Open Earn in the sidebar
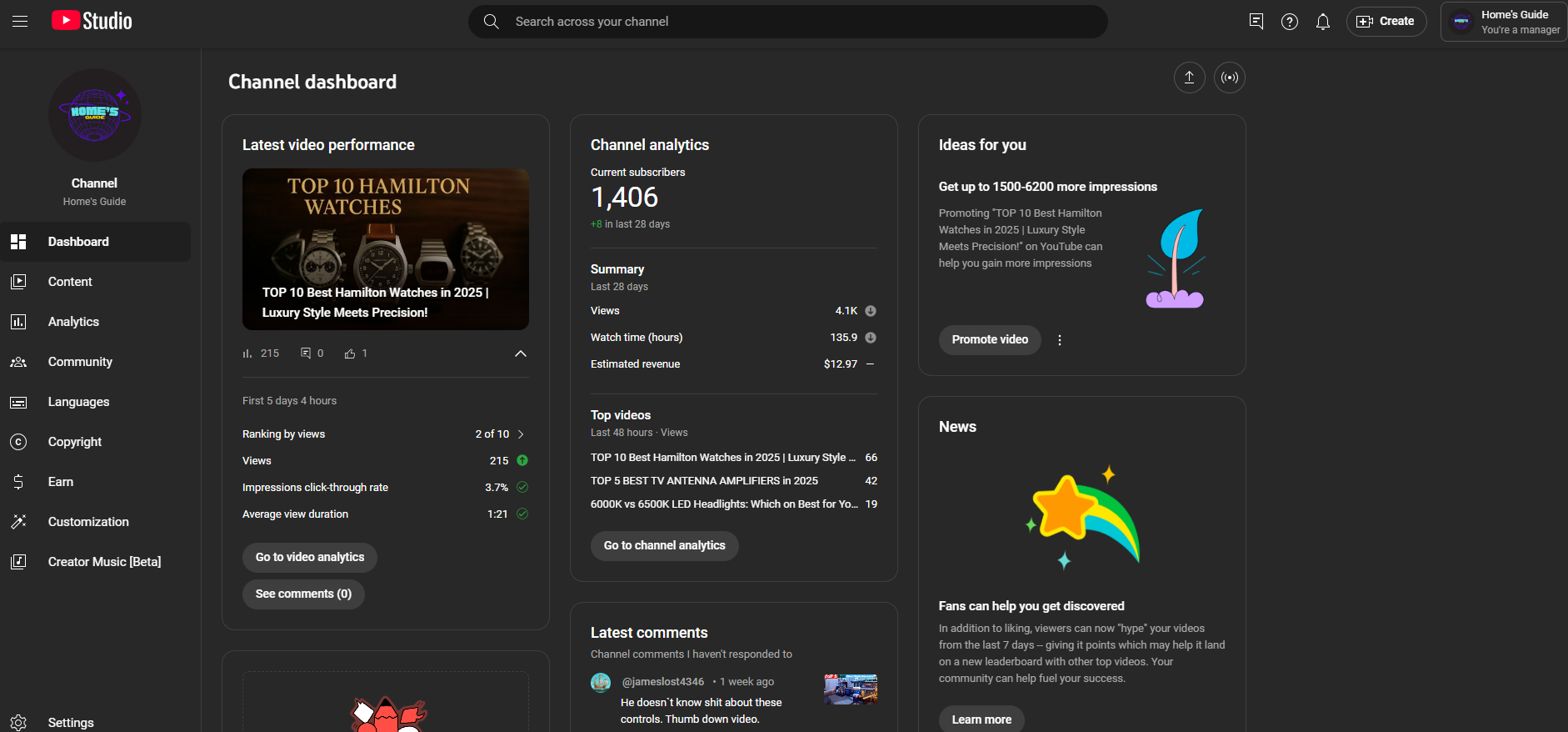This screenshot has width=1568, height=732. pos(95,482)
